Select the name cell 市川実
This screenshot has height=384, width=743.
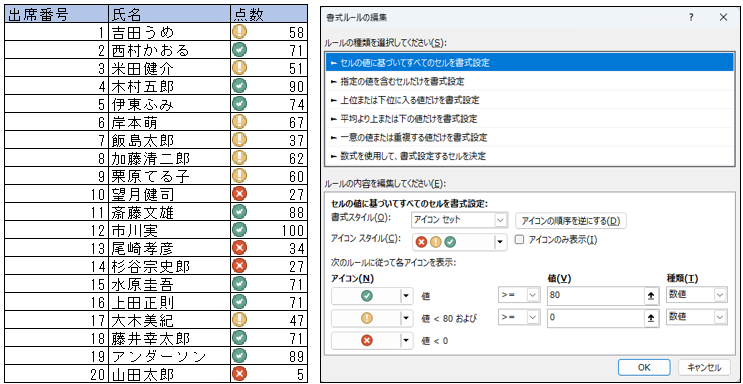[170, 230]
